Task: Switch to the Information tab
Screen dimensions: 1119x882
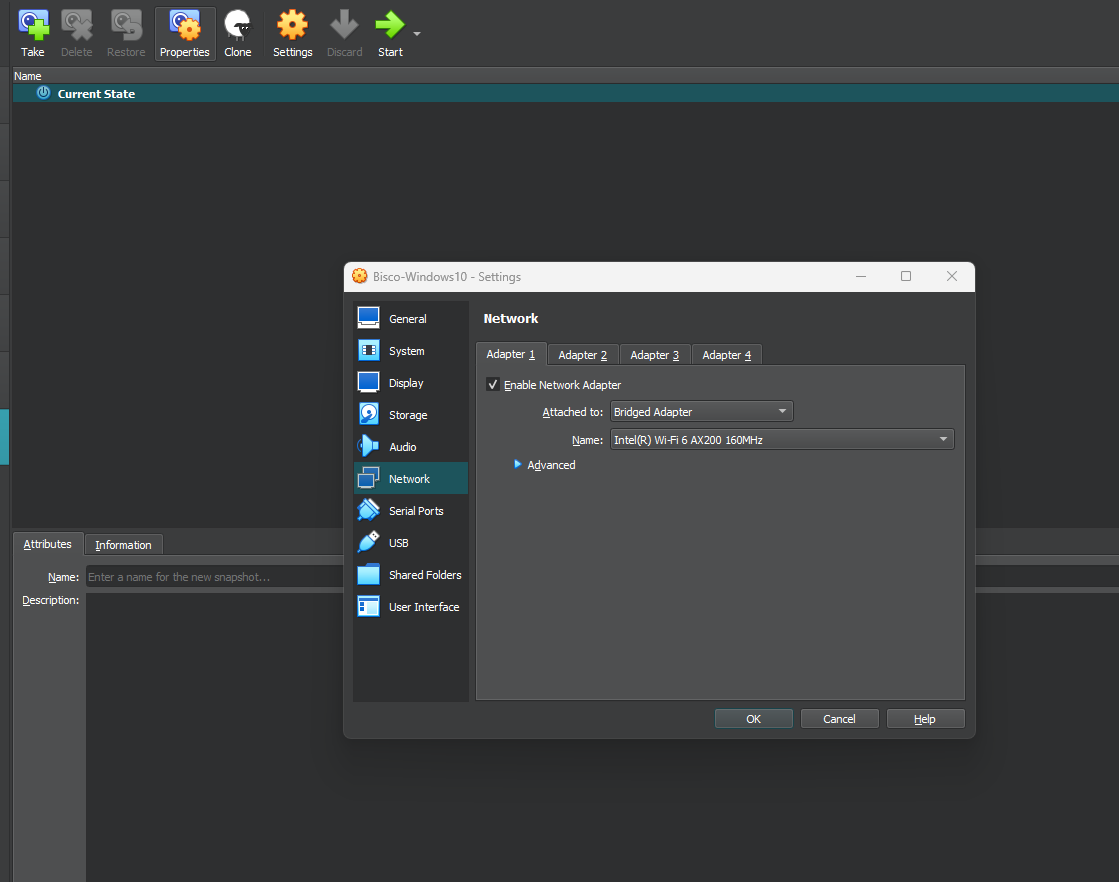Action: tap(123, 545)
